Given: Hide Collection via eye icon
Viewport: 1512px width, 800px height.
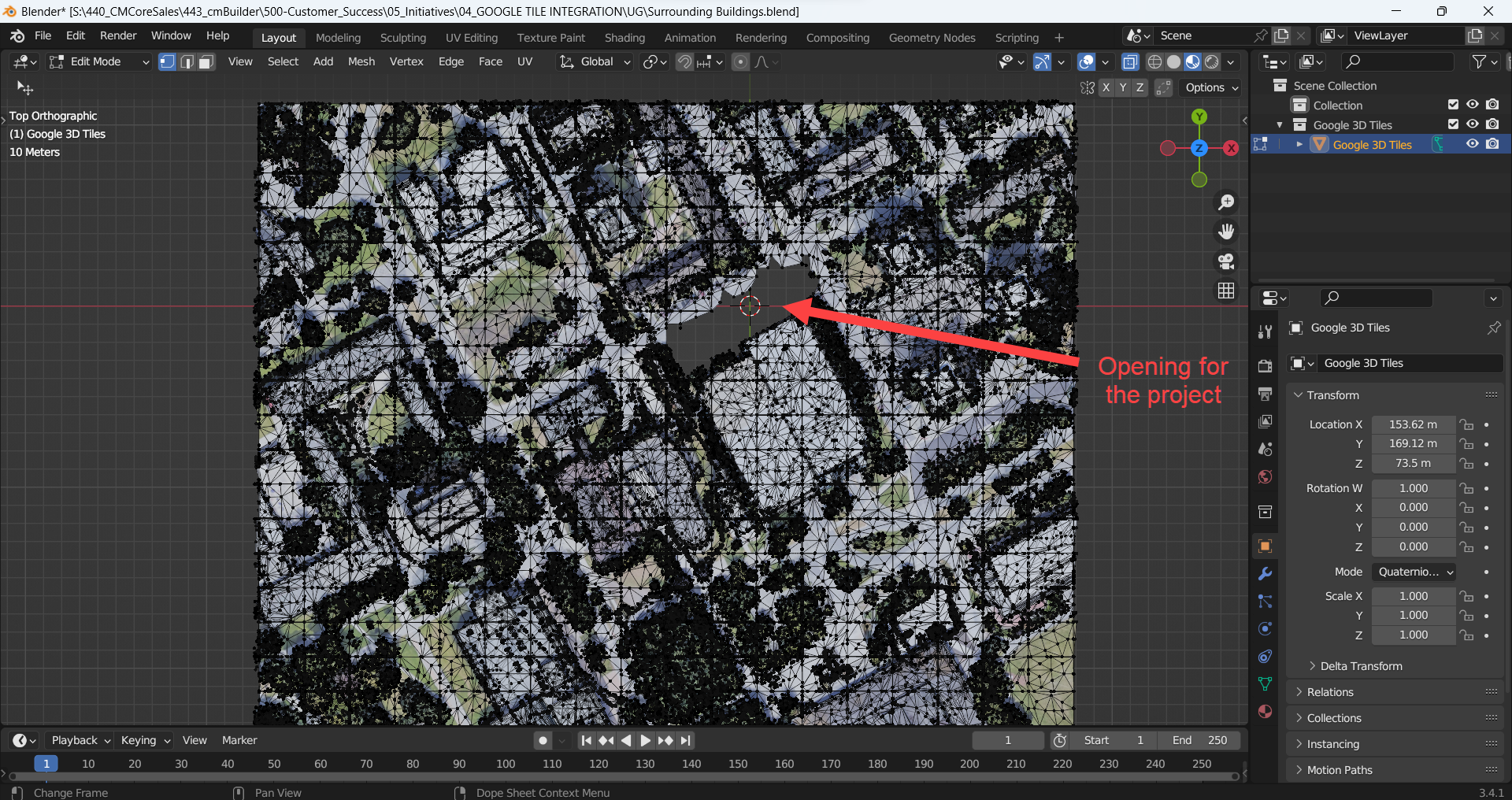Looking at the screenshot, I should [1472, 105].
